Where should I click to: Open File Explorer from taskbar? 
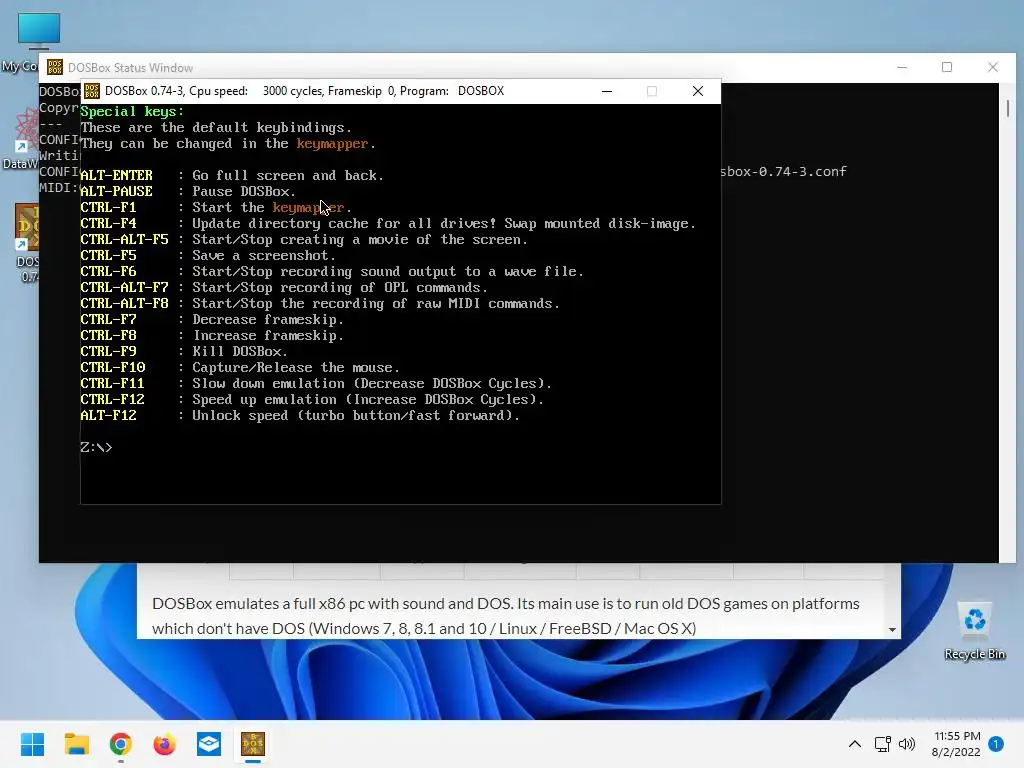tap(76, 744)
